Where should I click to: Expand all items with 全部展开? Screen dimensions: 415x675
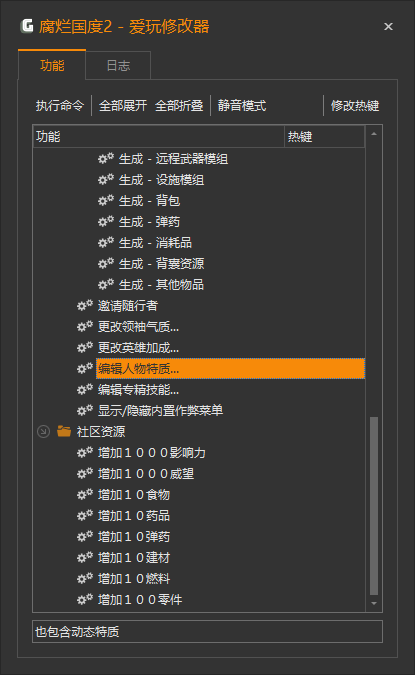click(123, 105)
